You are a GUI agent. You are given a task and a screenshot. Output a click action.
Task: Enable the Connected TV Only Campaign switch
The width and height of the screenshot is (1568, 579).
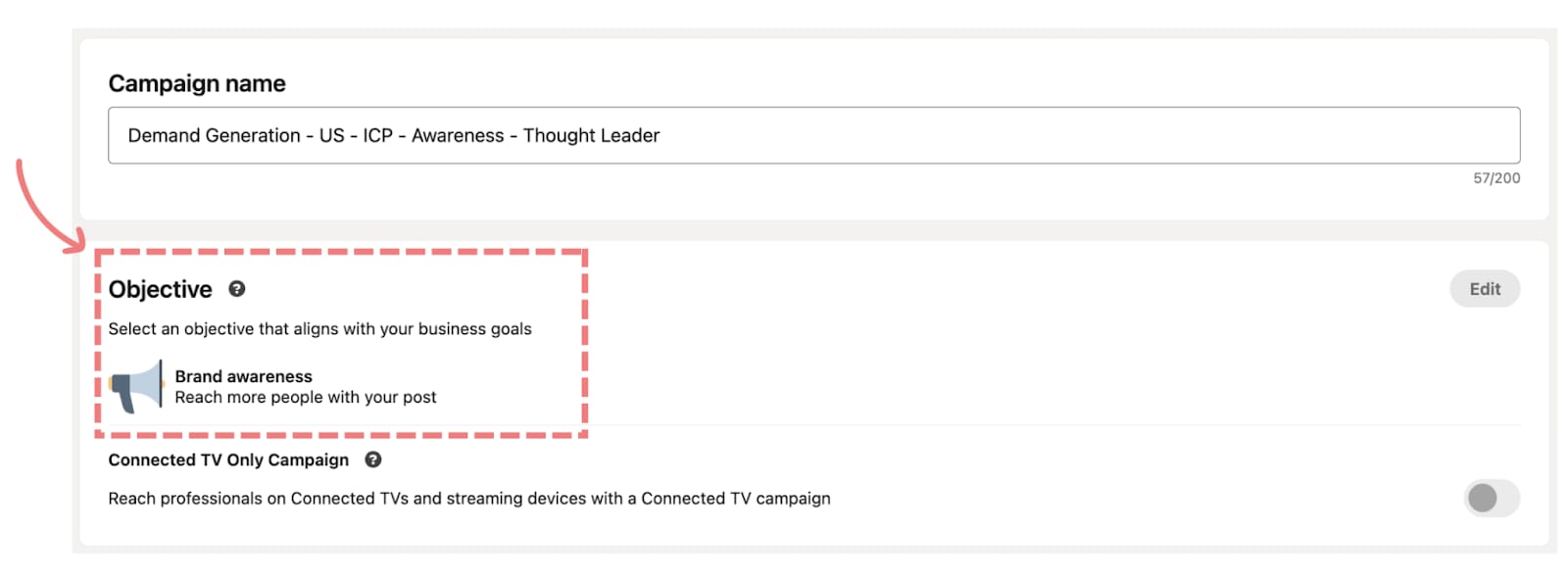[1492, 498]
